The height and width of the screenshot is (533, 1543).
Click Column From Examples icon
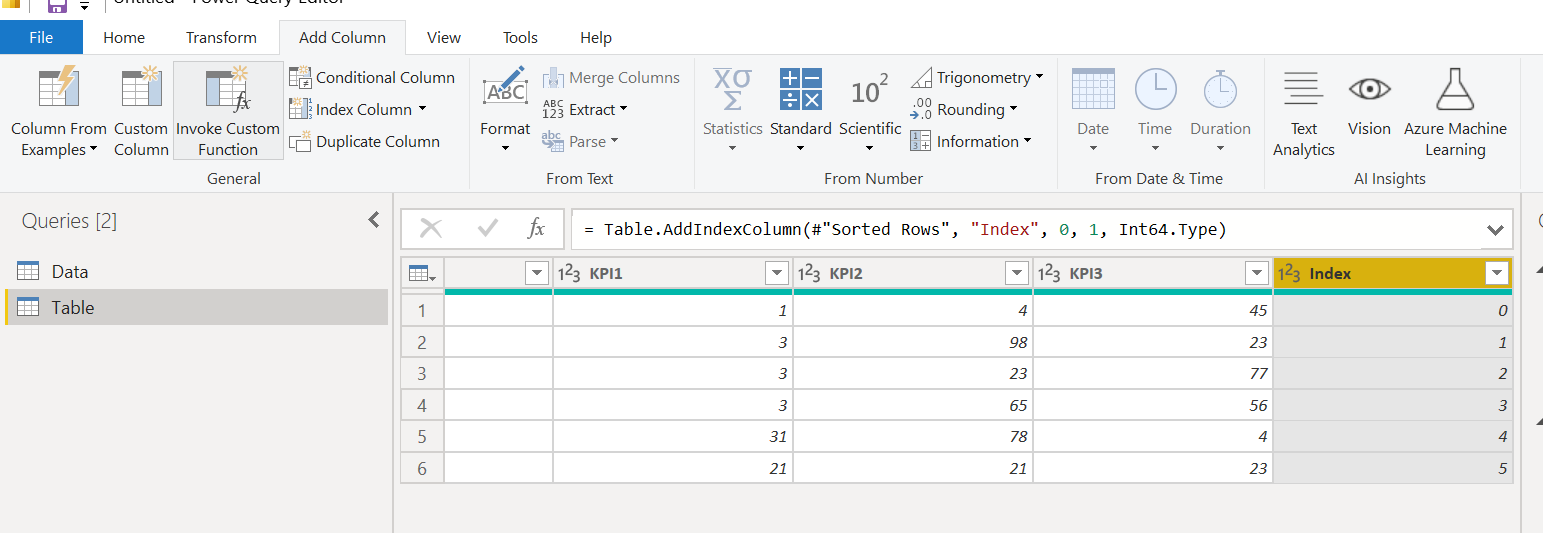[x=58, y=87]
